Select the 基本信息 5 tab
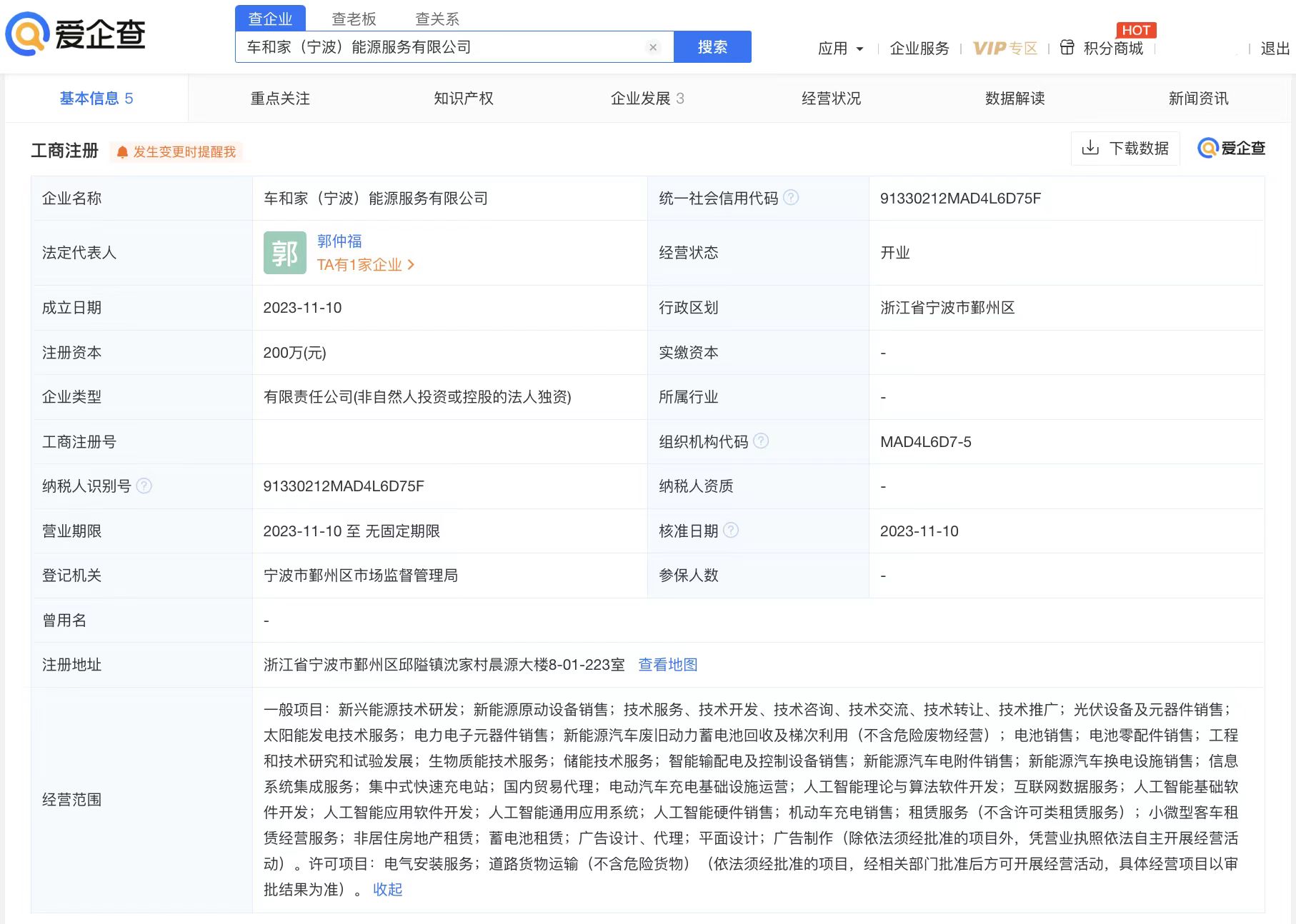Image resolution: width=1296 pixels, height=924 pixels. click(x=96, y=99)
